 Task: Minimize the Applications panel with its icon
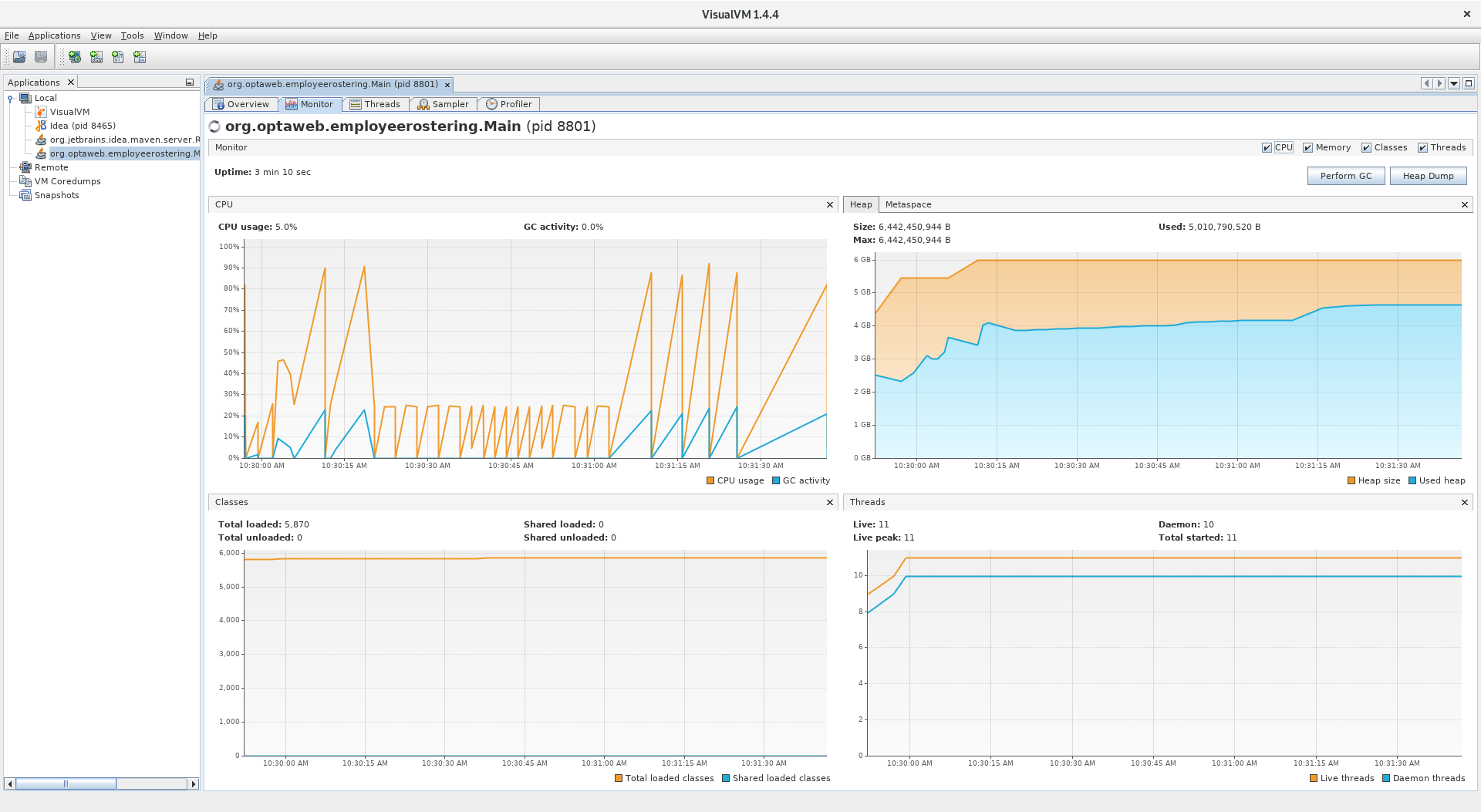coord(189,83)
